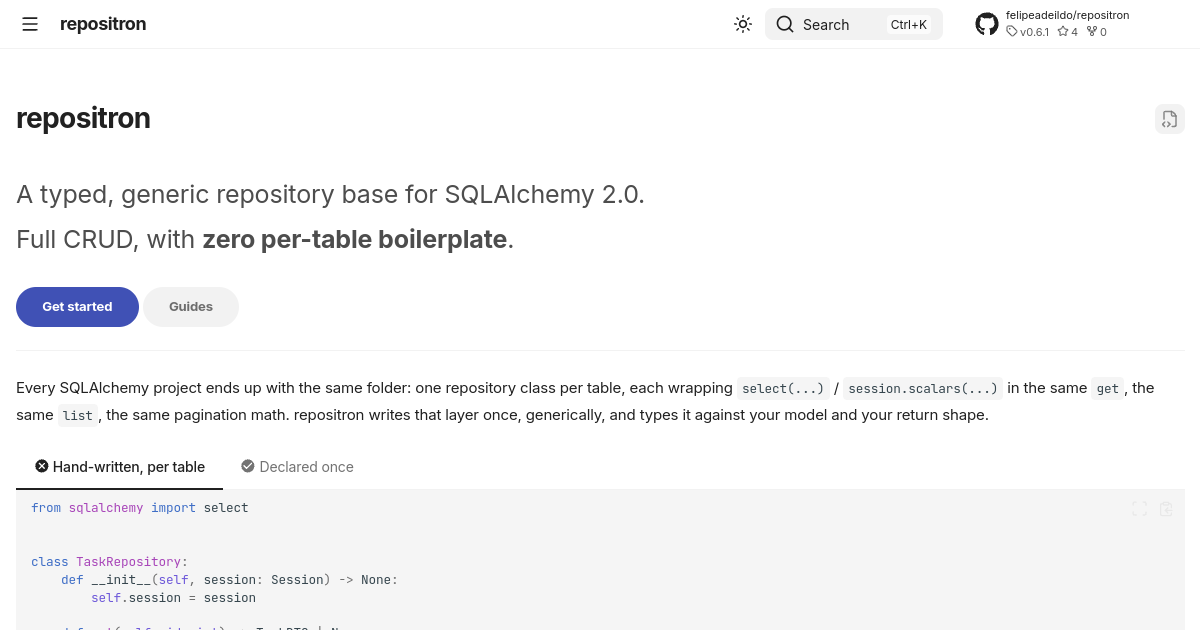Image resolution: width=1200 pixels, height=630 pixels.
Task: Open felipeadeildo/repositron repository link
Action: coord(1068,15)
